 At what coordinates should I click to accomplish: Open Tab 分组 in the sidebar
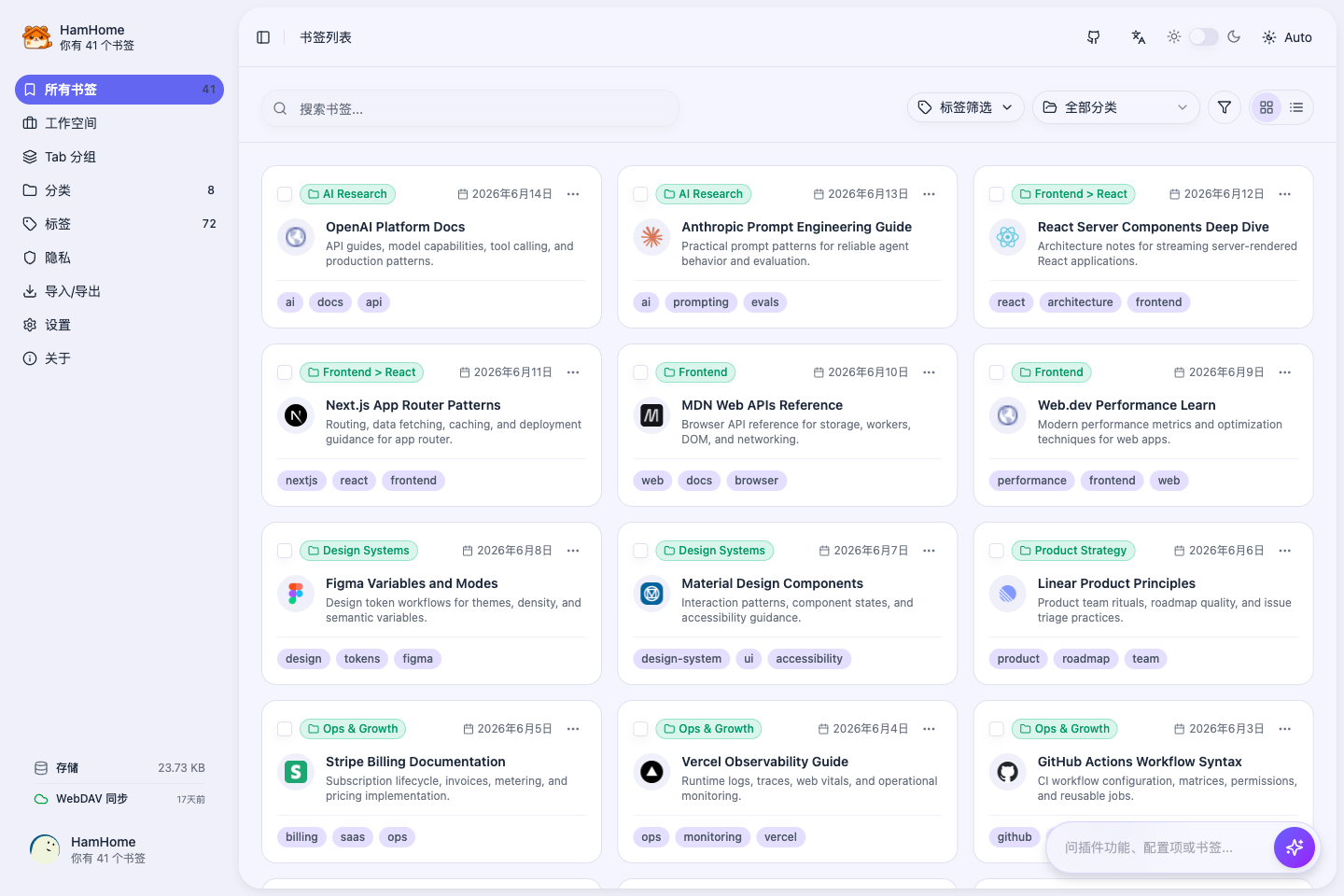click(x=119, y=157)
